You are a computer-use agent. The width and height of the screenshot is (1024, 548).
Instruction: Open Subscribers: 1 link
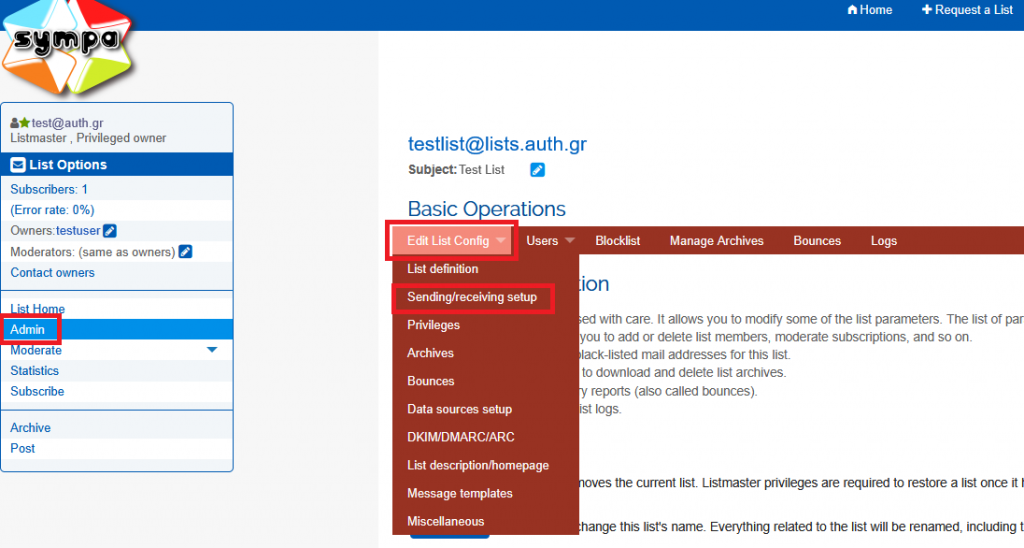[49, 189]
